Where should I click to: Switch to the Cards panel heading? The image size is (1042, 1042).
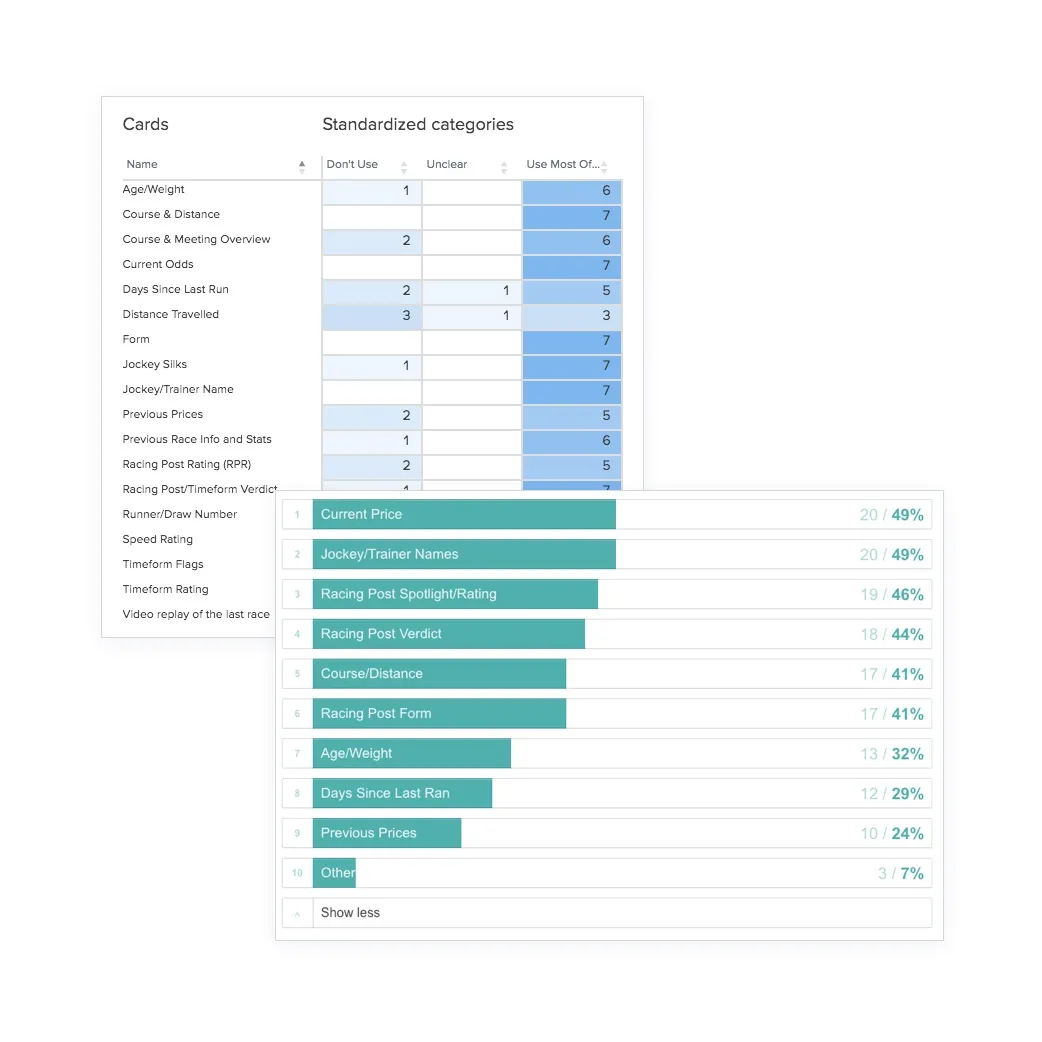point(145,124)
